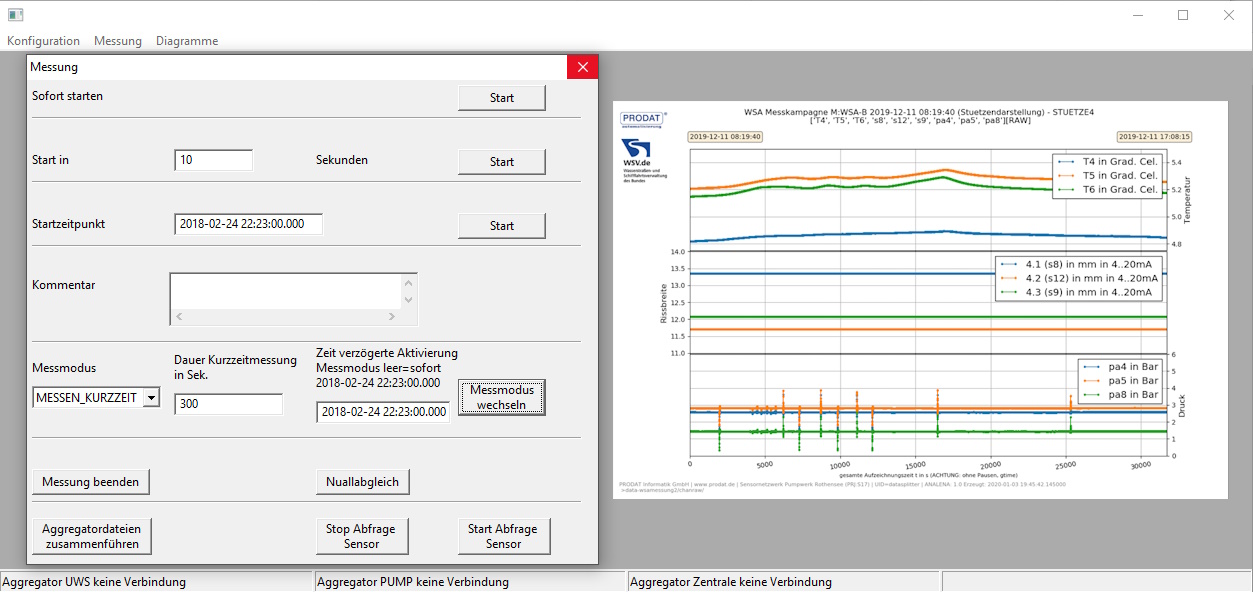Open the Messung menu
The image size is (1253, 592).
click(x=118, y=41)
